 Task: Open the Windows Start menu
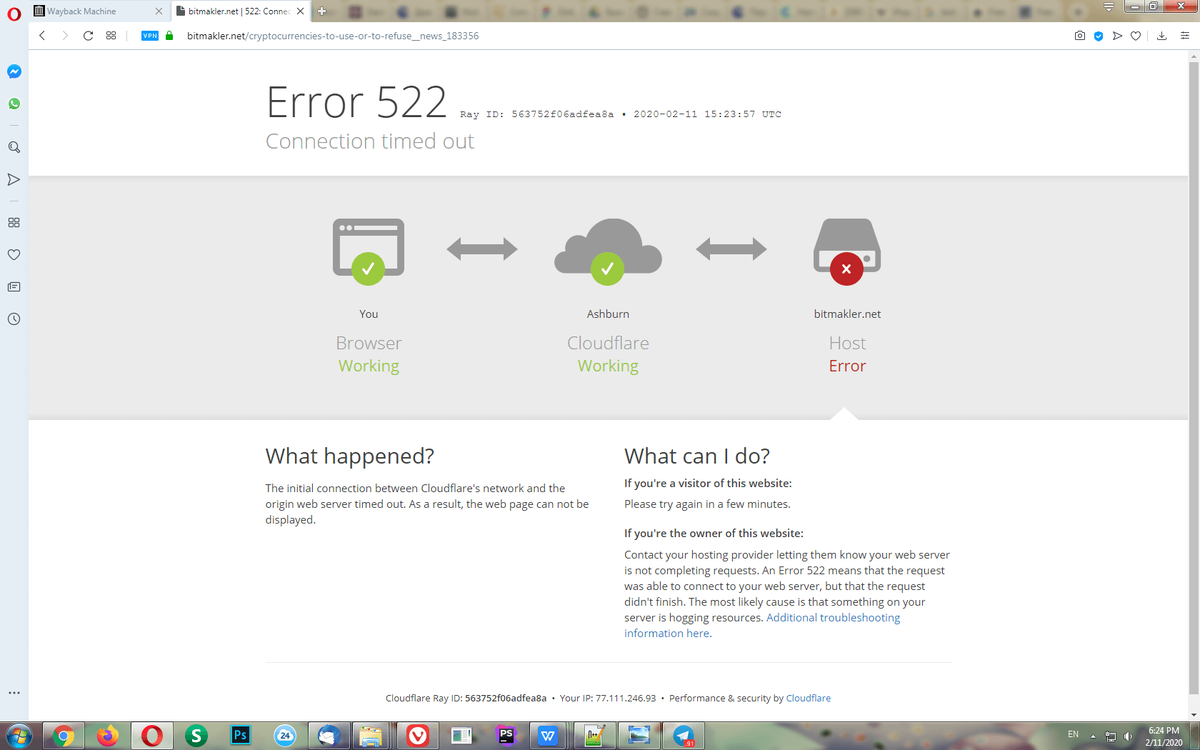click(20, 735)
